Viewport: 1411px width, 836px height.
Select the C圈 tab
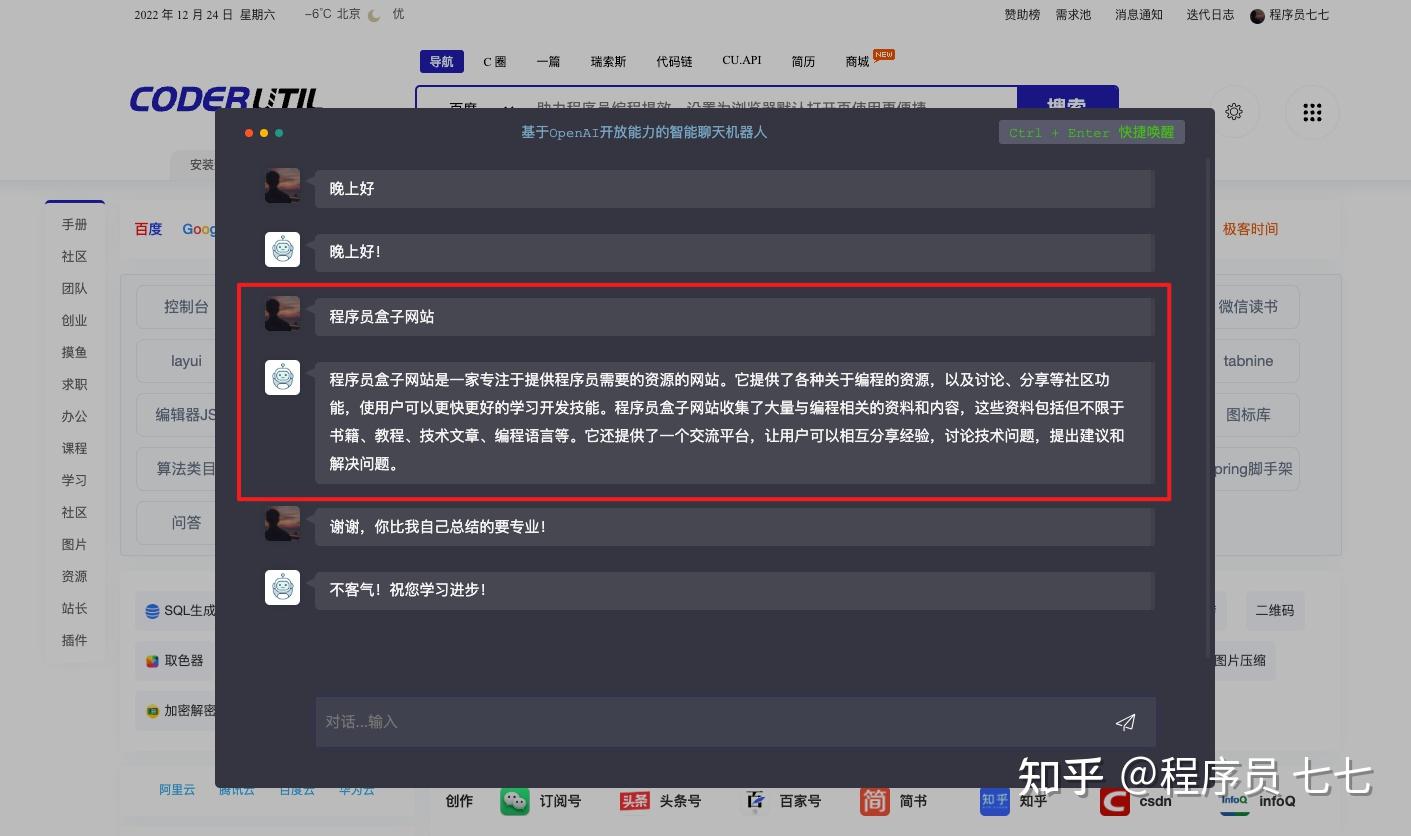point(494,61)
